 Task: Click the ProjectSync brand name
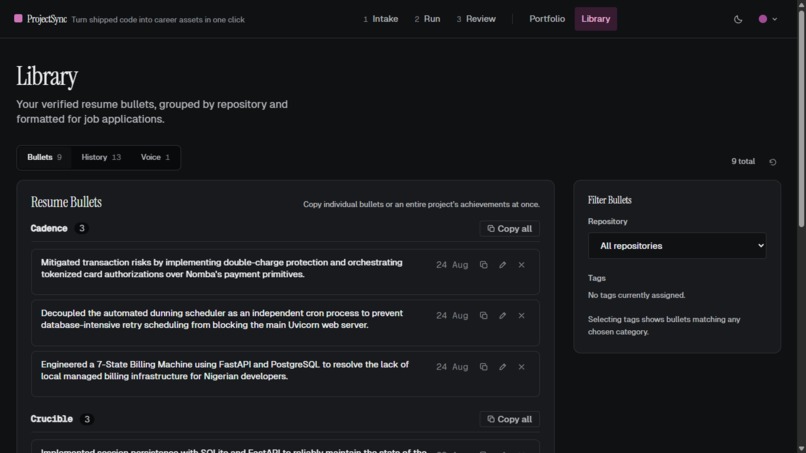(47, 19)
